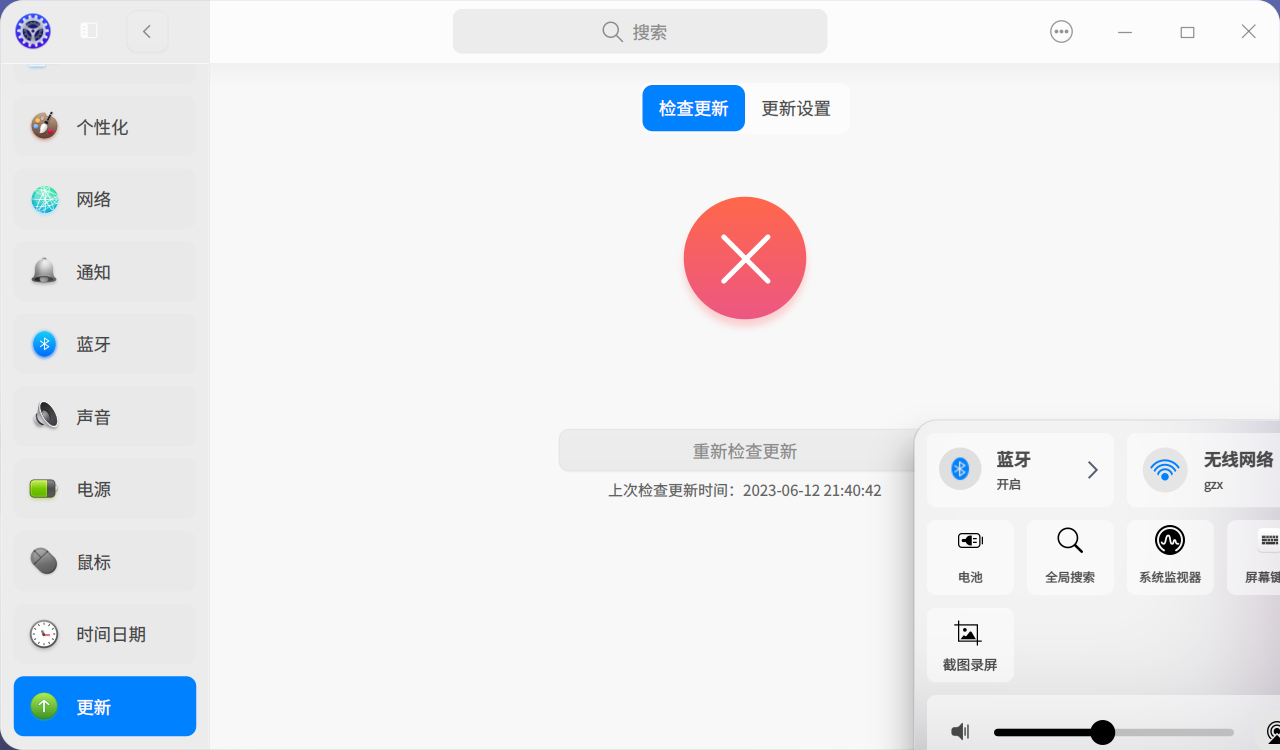Click the 重新检查更新 button
Image resolution: width=1280 pixels, height=750 pixels.
(745, 451)
